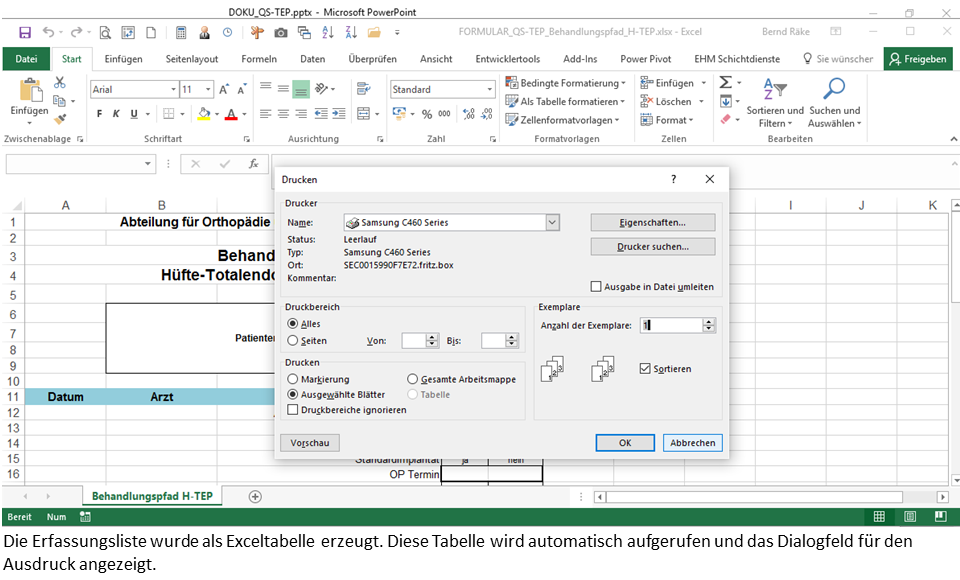960x580 pixels.
Task: Enable Ausgabe in Datei umleiten checkbox
Action: tap(597, 287)
